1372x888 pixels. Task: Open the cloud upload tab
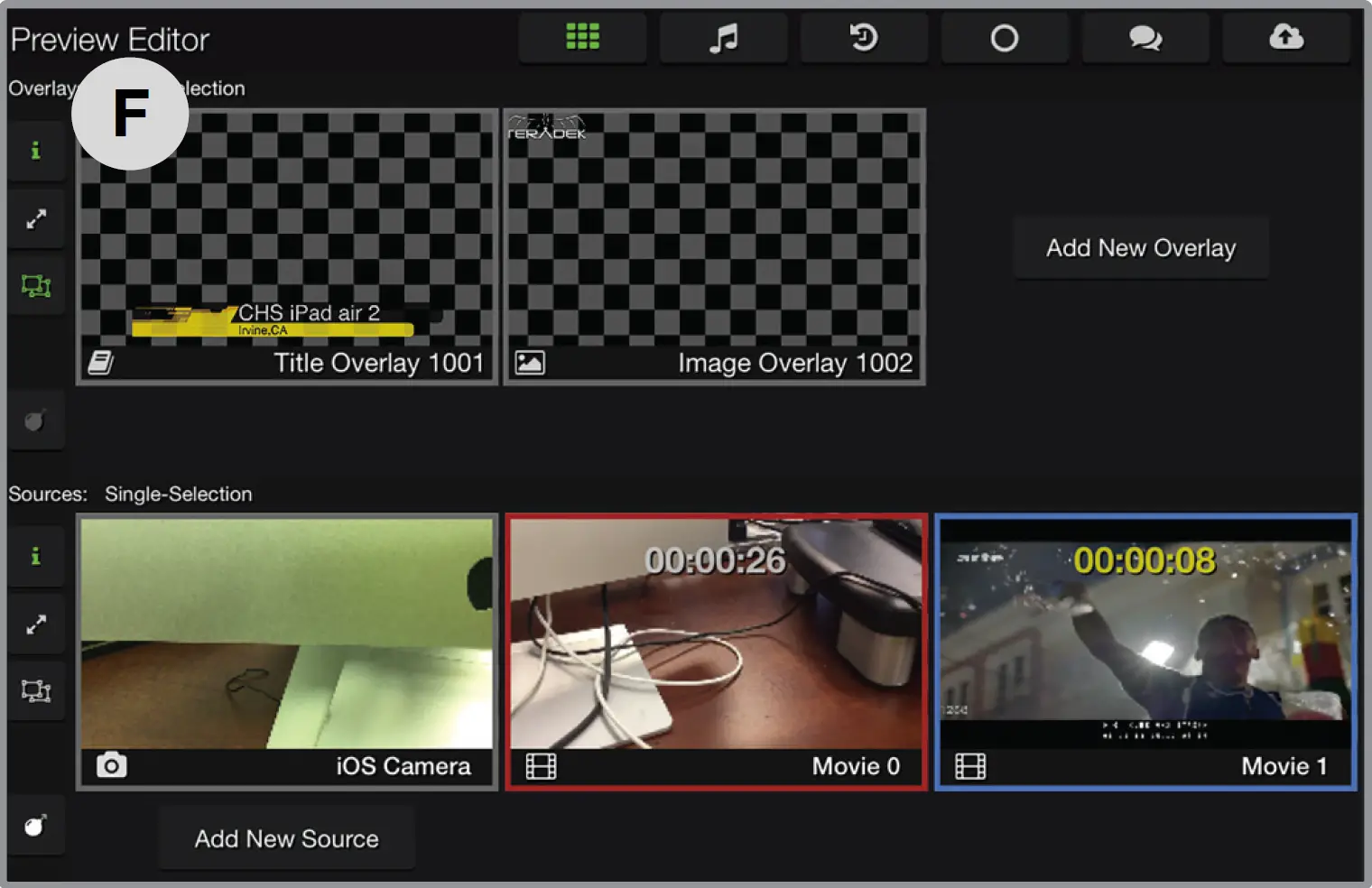point(1286,38)
